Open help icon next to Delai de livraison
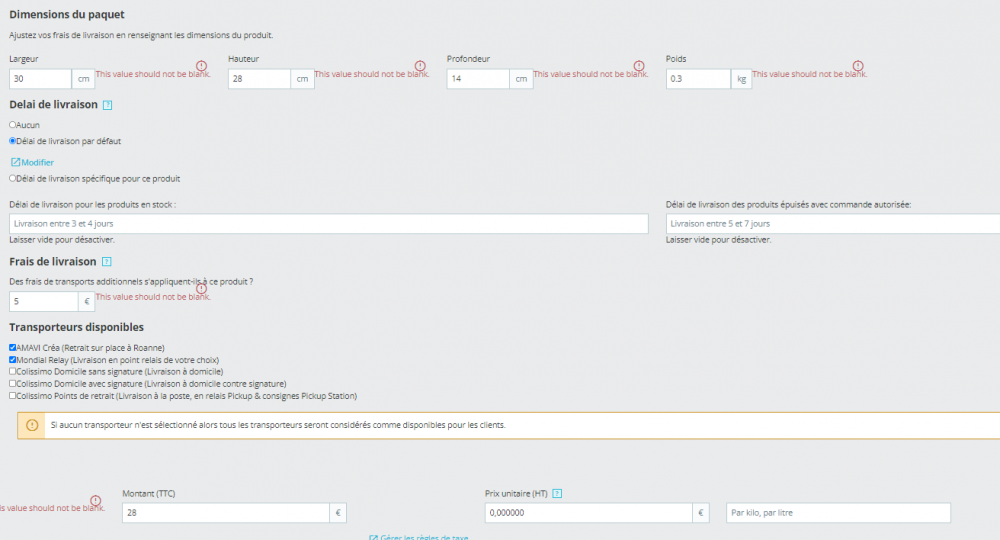The height and width of the screenshot is (540, 1000). coord(107,105)
